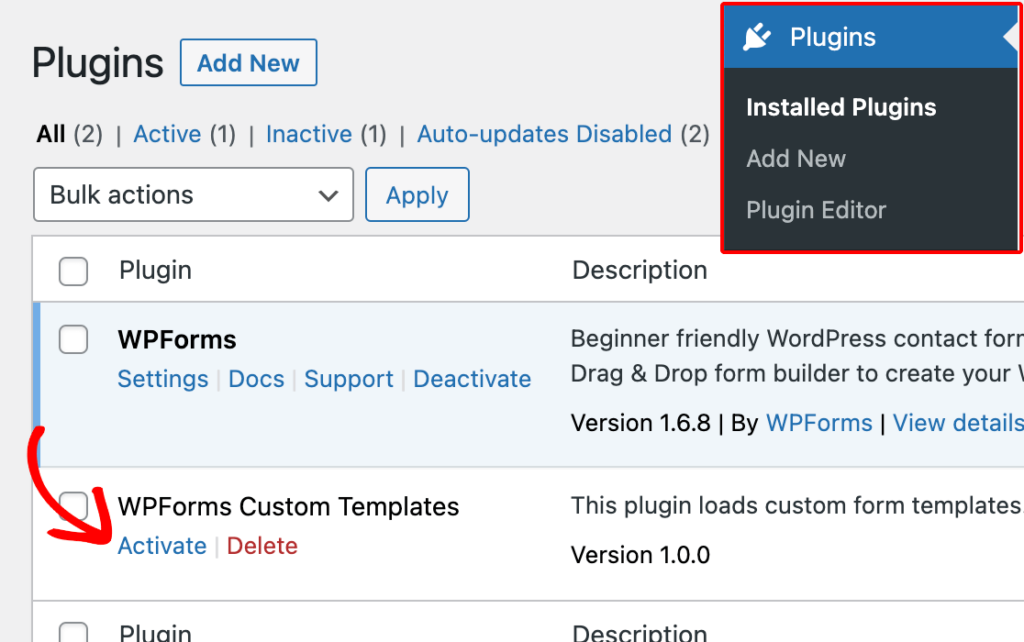Screen dimensions: 1024x642
Task: Show Inactive plugins filter
Action: pyautogui.click(x=309, y=134)
